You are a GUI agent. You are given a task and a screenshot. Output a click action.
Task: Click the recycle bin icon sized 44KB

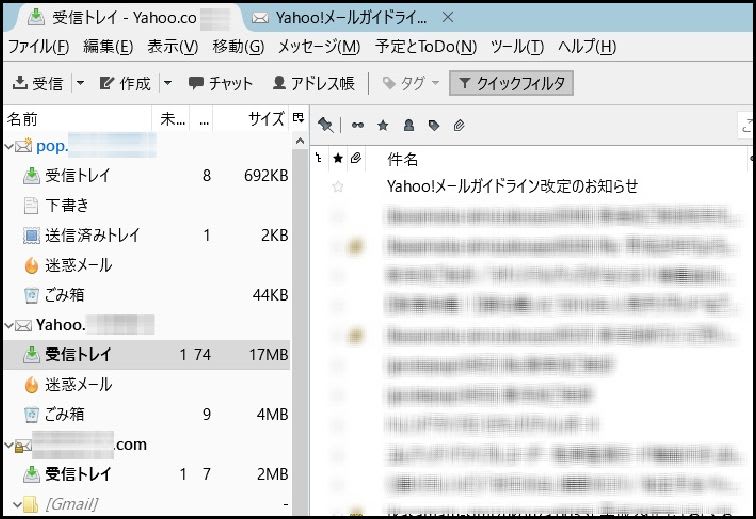point(31,295)
